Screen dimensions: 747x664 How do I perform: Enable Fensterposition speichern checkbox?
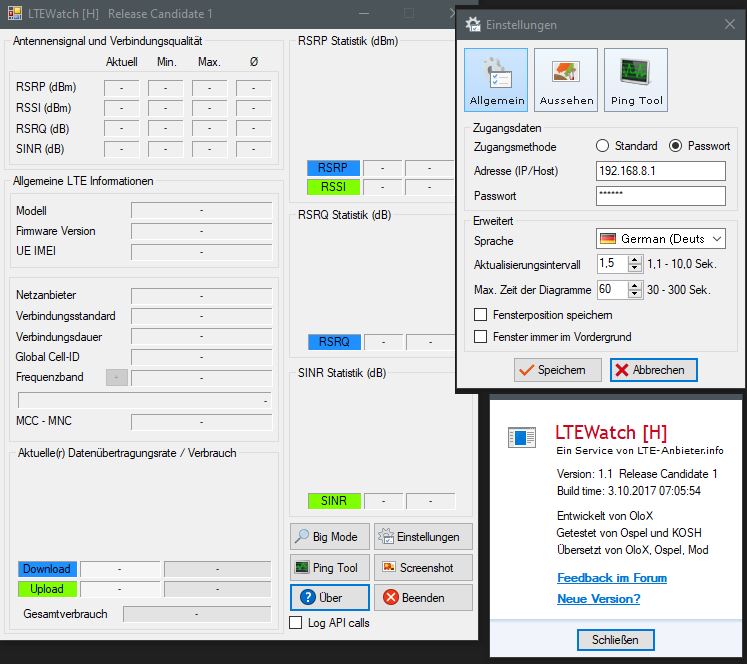tap(480, 315)
